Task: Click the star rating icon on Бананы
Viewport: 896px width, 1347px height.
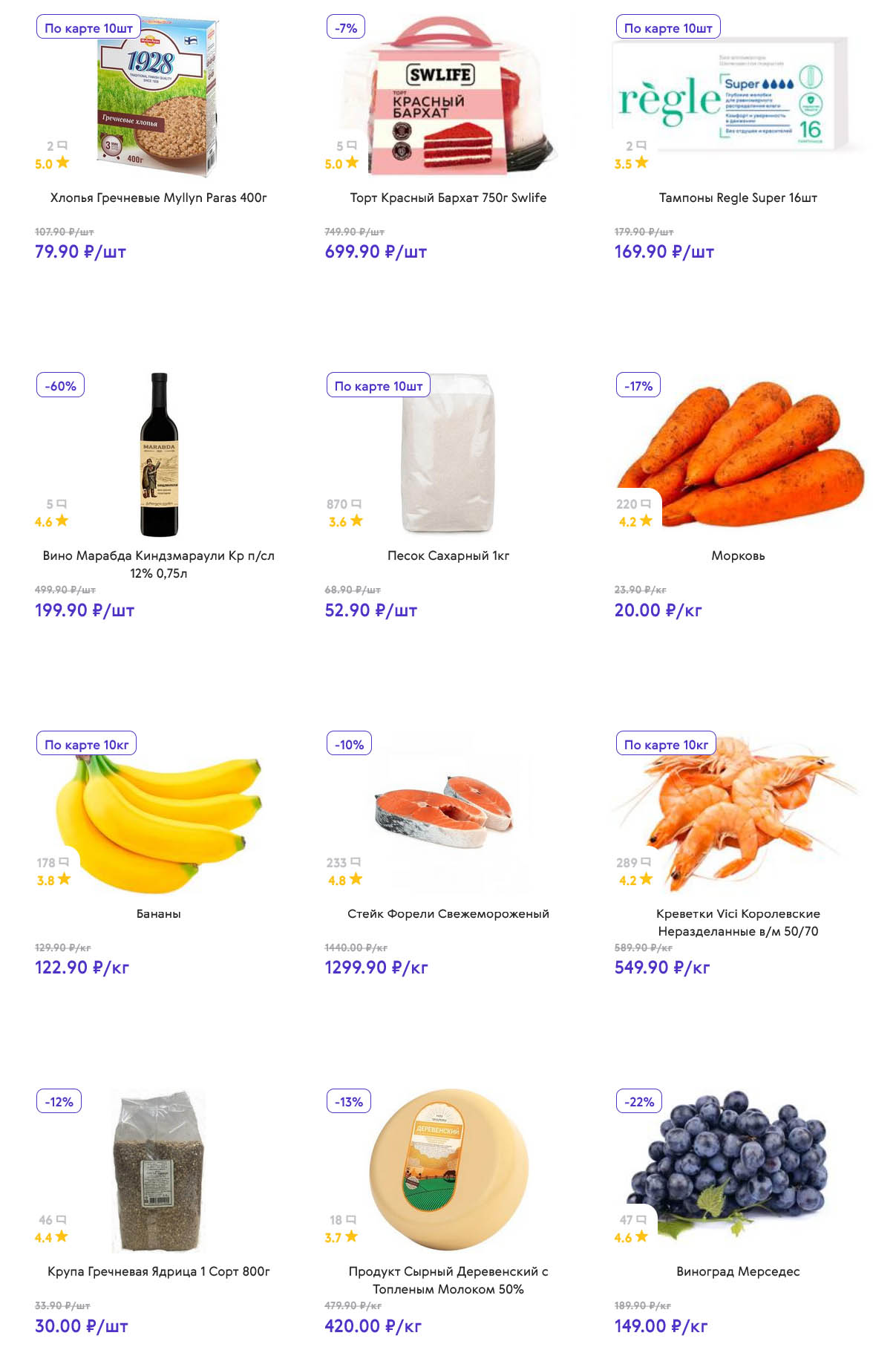Action: [65, 879]
